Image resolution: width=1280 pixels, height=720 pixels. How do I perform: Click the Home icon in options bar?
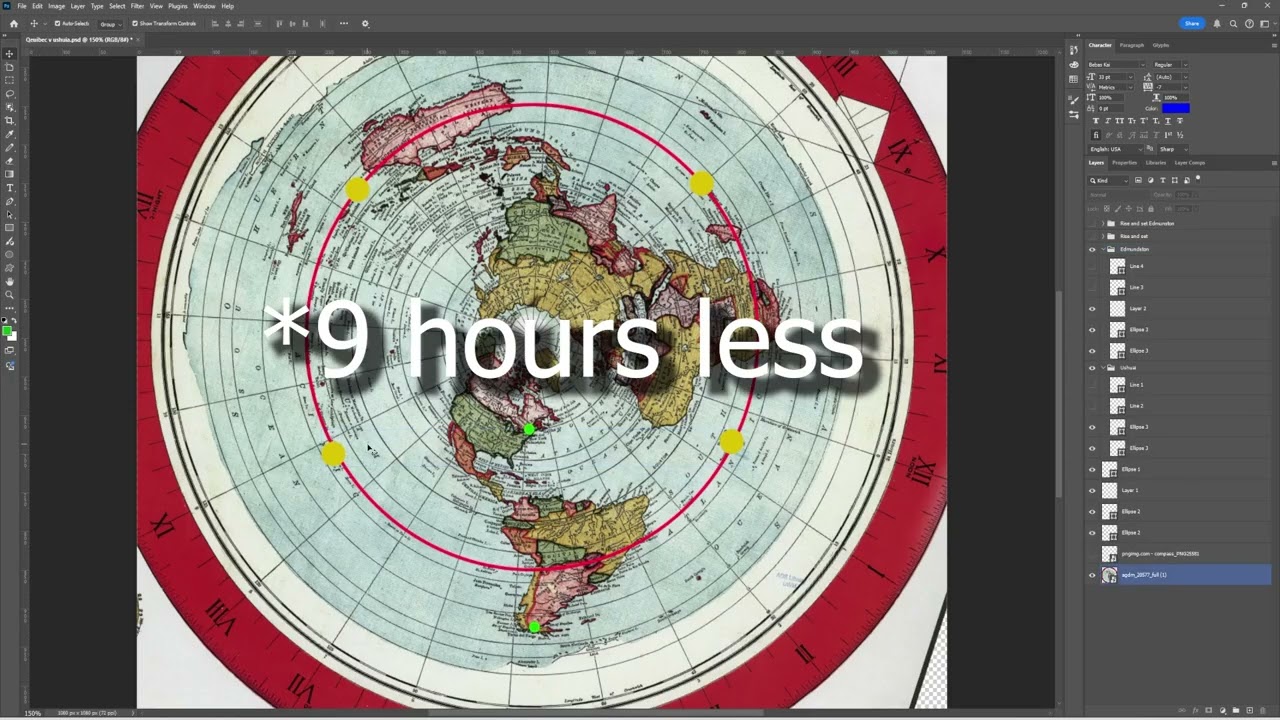click(x=13, y=23)
